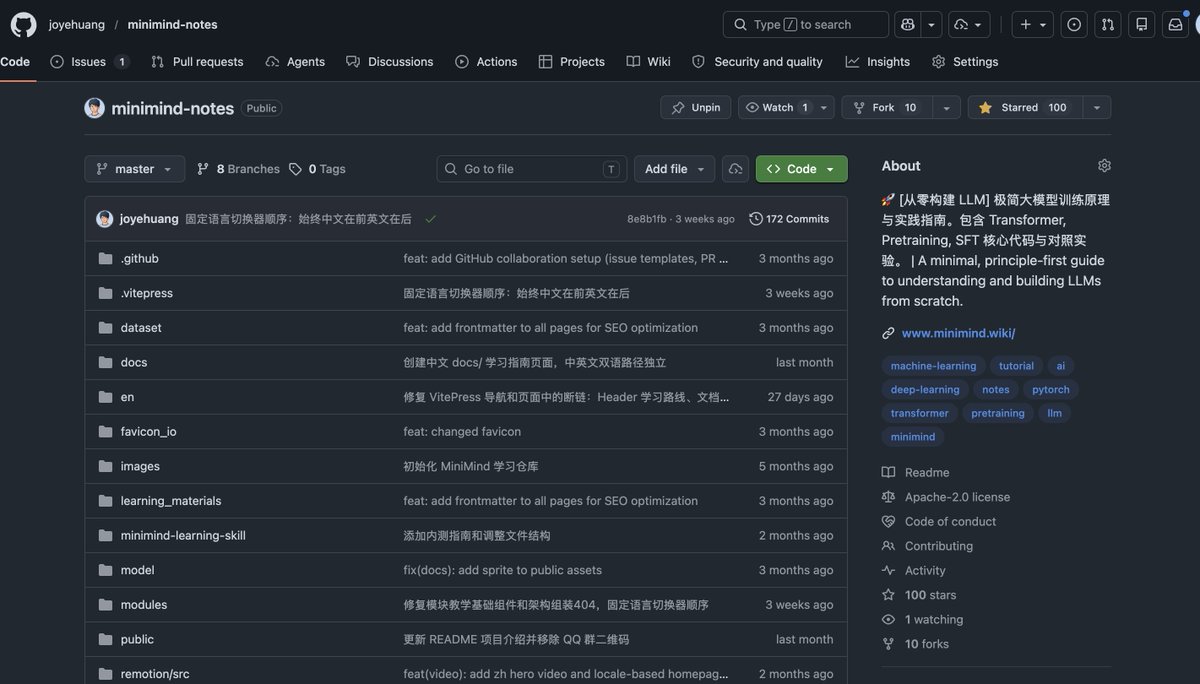Click the repository owner avatar beside minimind-notes

[x=94, y=108]
